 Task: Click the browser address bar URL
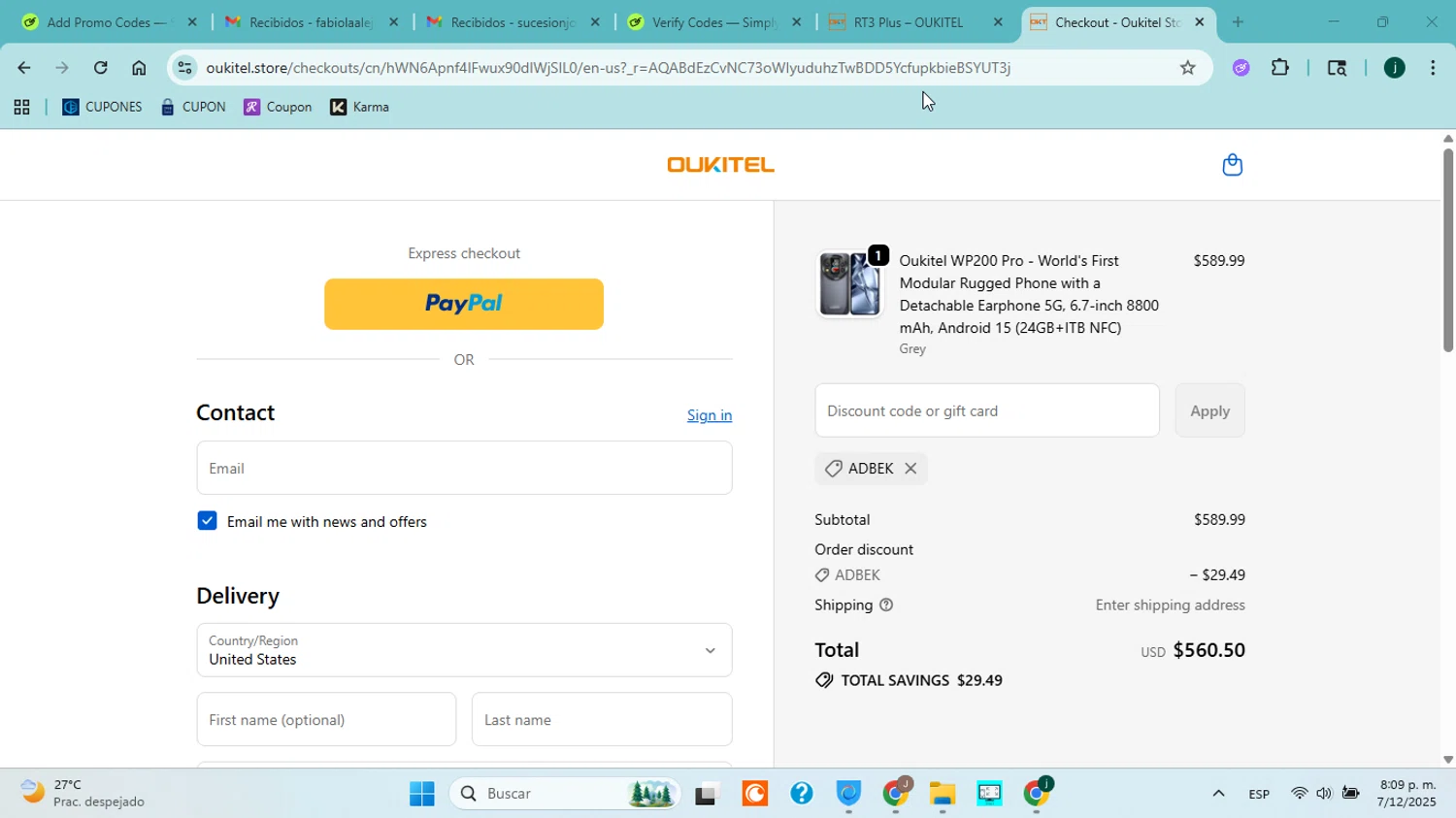[x=609, y=68]
